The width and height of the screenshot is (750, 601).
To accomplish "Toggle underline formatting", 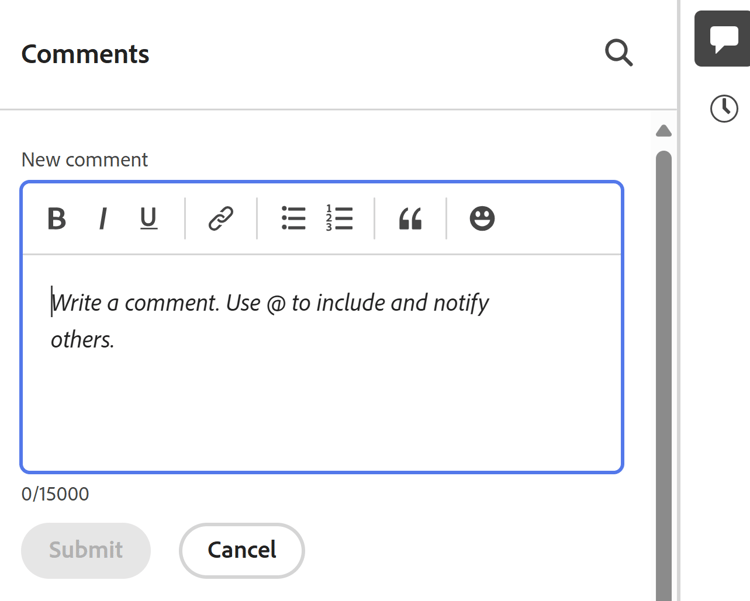I will pos(149,219).
